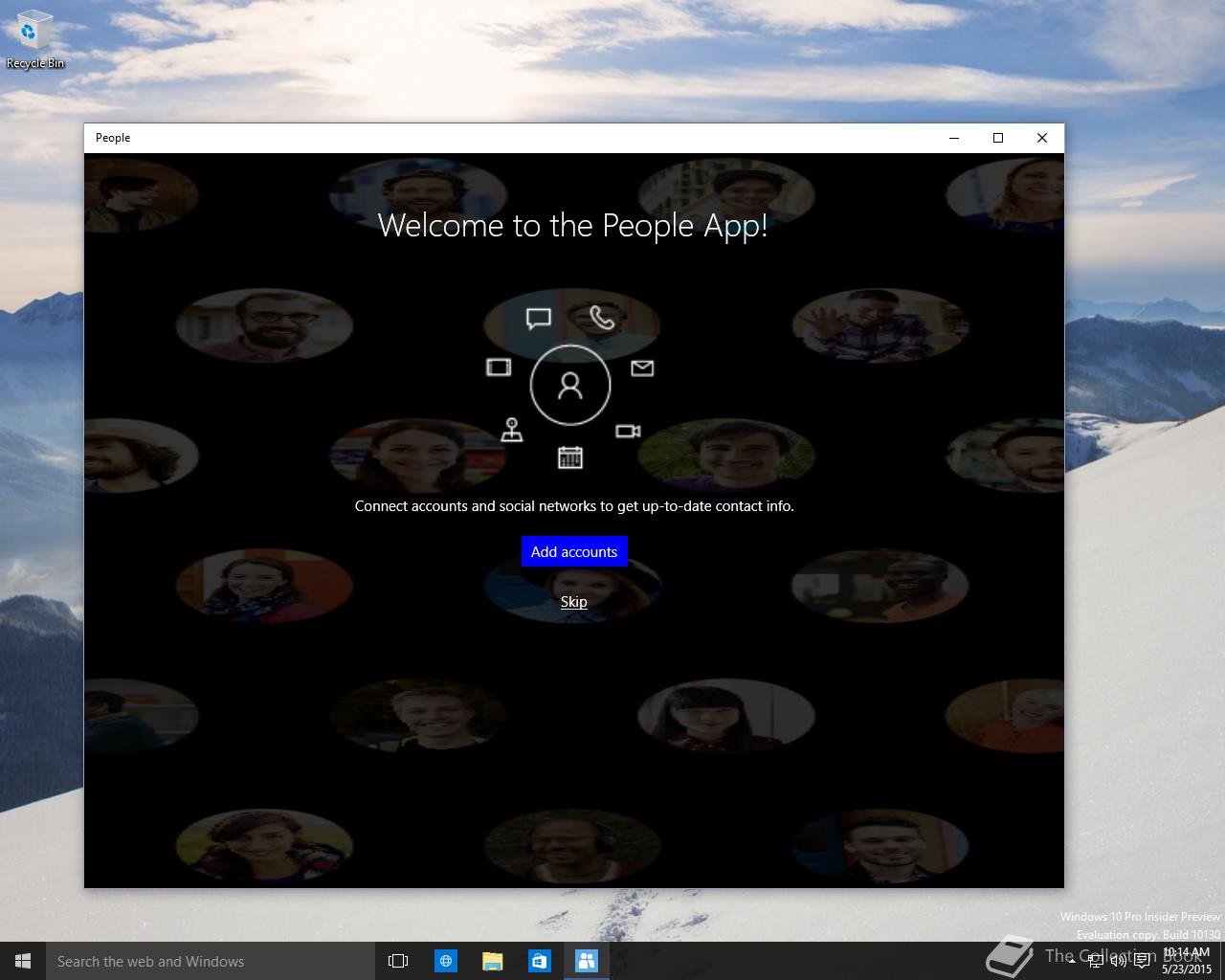Viewport: 1225px width, 980px height.
Task: Skip the account setup
Action: tap(574, 602)
